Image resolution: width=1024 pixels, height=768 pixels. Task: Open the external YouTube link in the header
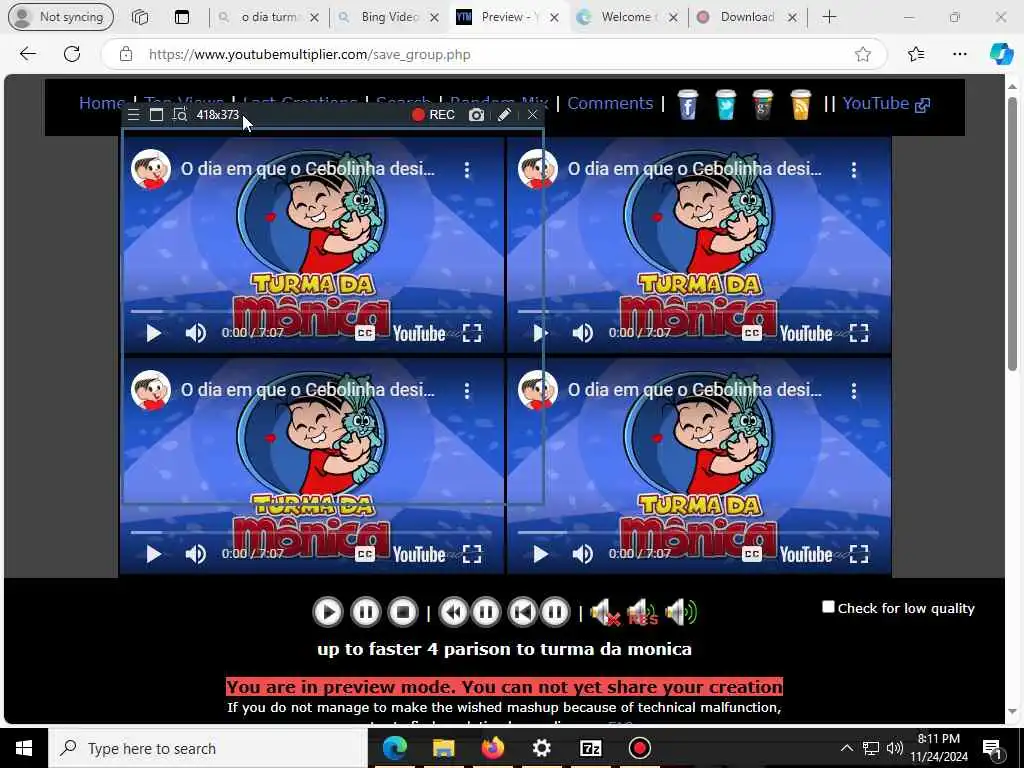(x=886, y=103)
